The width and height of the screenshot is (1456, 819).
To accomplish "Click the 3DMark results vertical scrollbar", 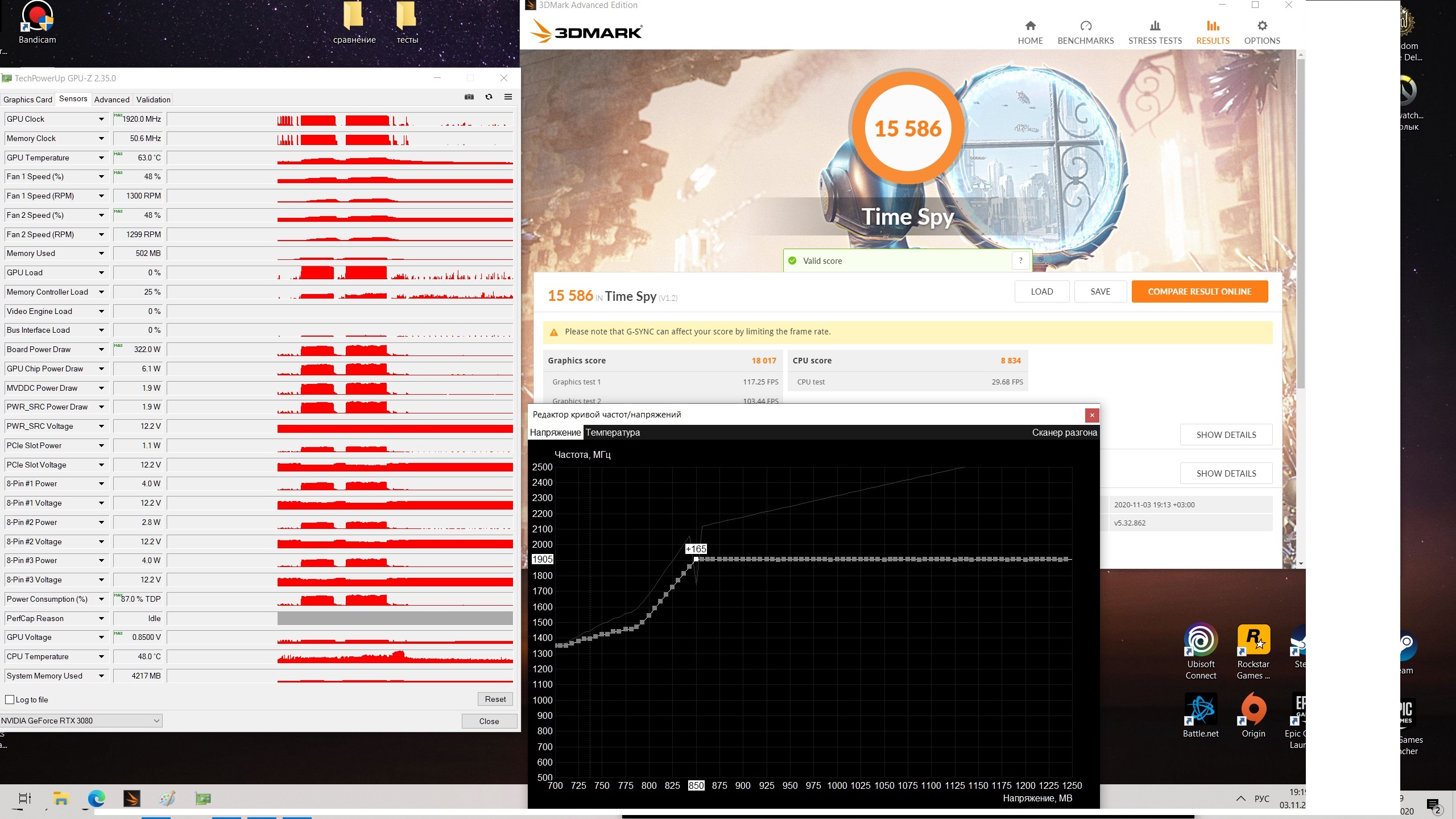I will click(1301, 227).
